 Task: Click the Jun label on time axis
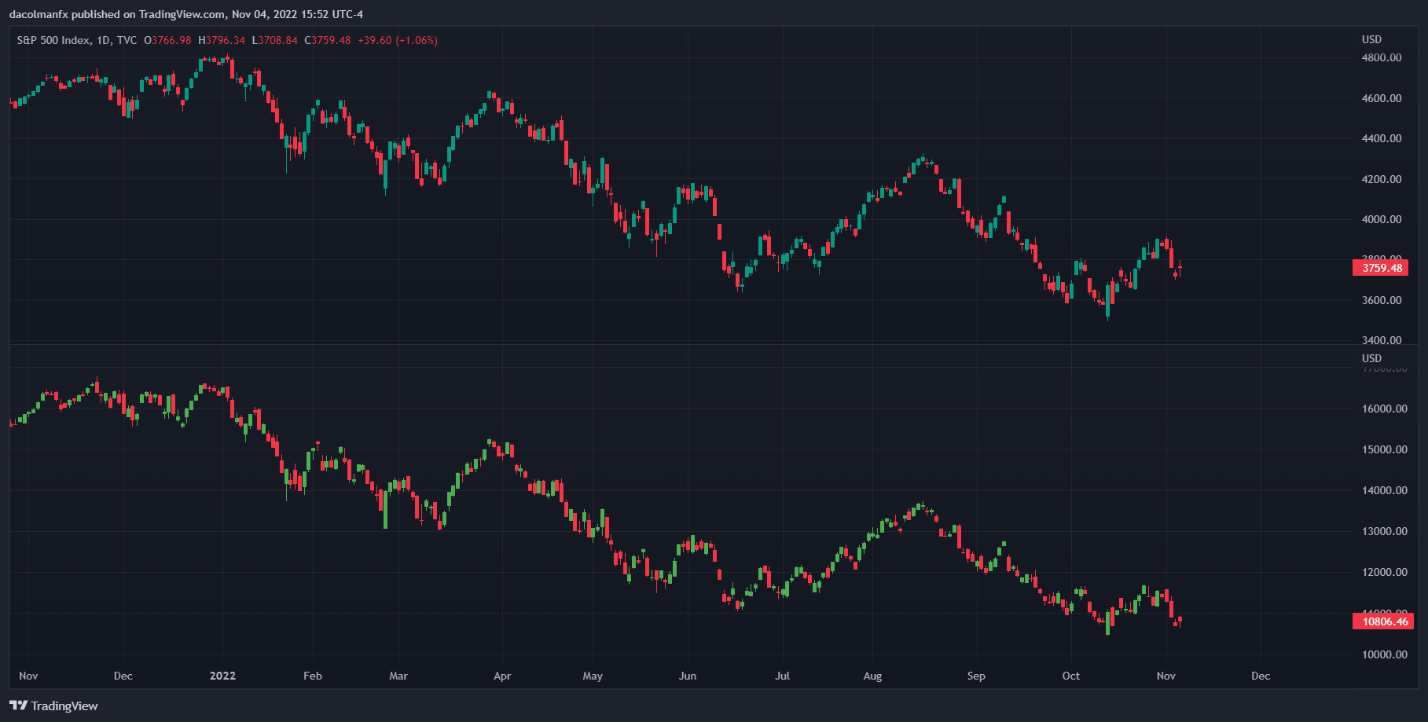[x=687, y=676]
